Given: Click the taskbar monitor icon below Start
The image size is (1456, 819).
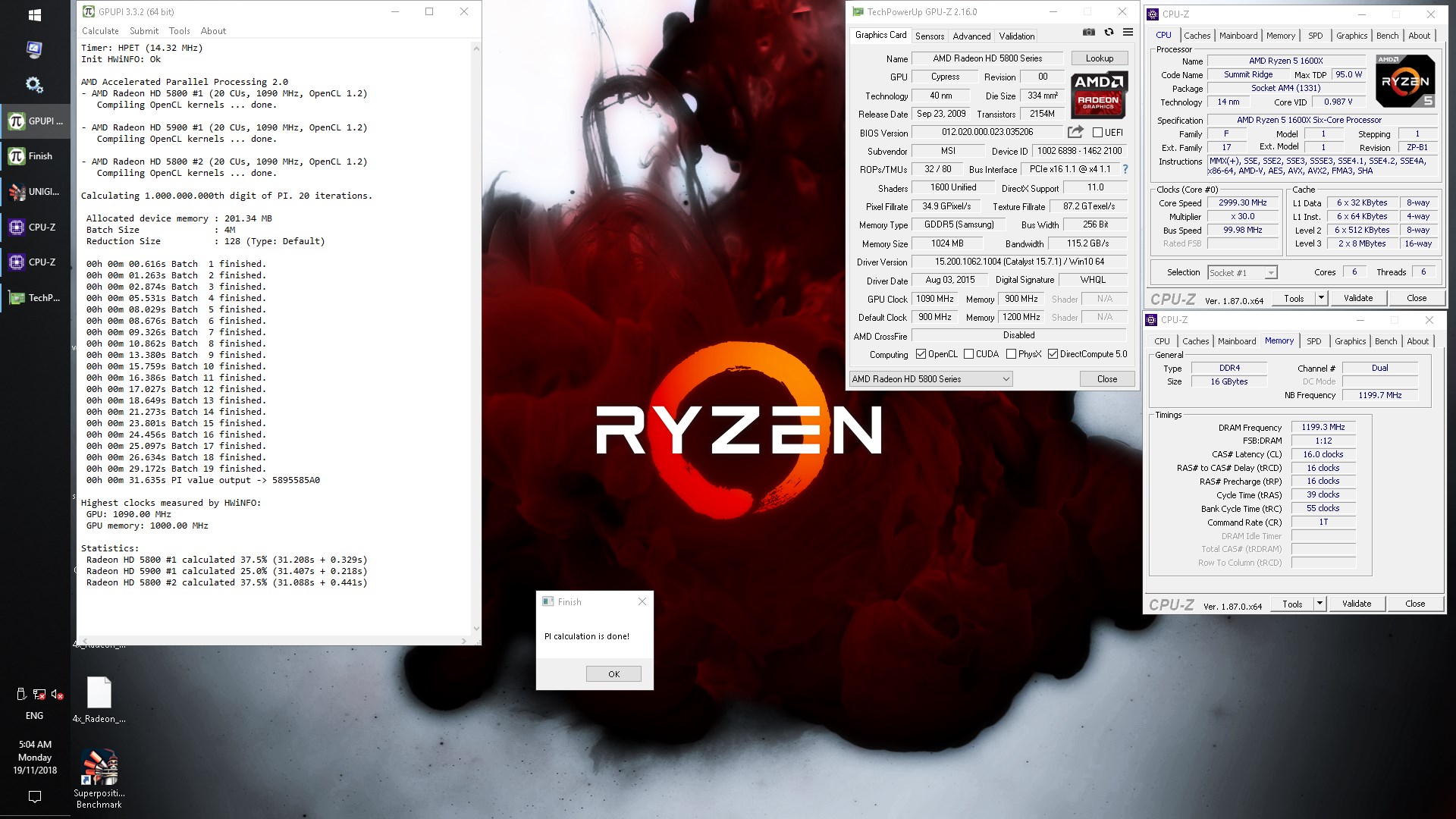Looking at the screenshot, I should 35,49.
